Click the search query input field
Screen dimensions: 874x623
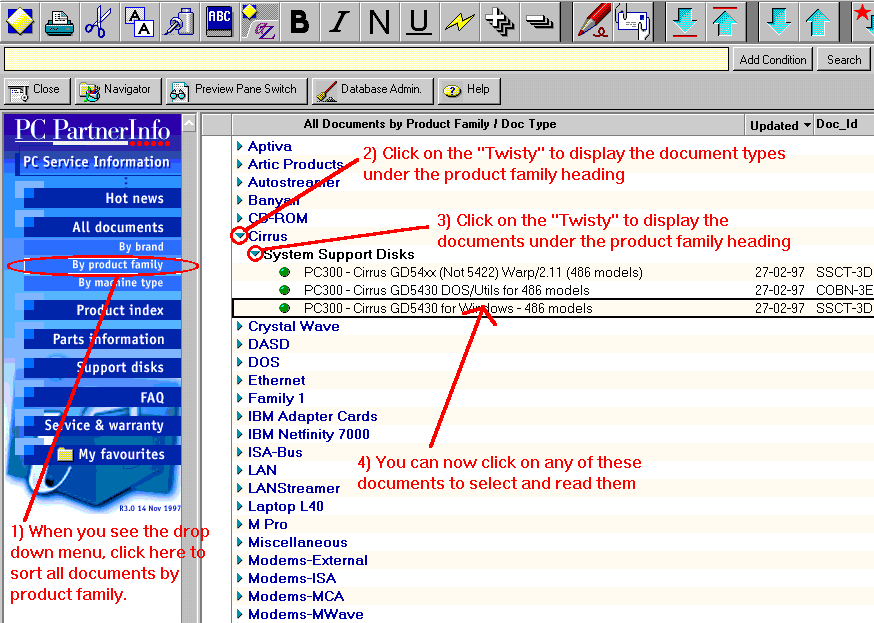[366, 60]
